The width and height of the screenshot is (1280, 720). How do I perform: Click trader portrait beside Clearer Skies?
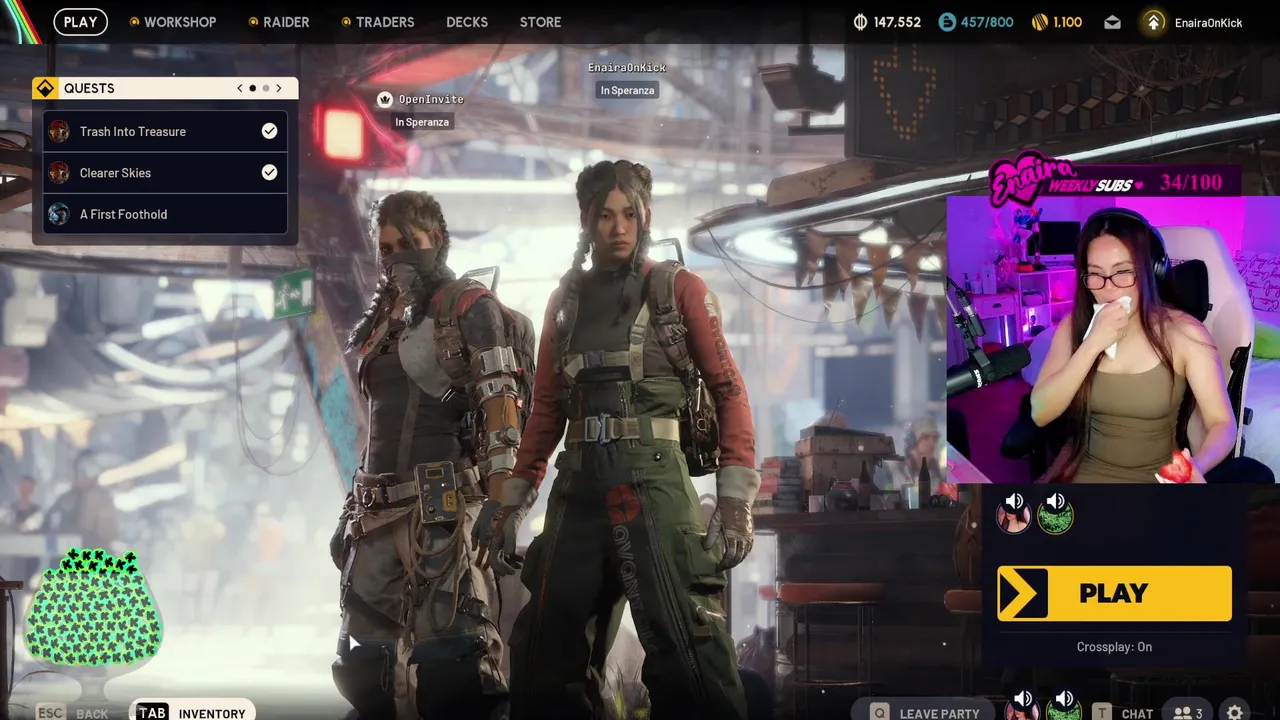click(59, 173)
